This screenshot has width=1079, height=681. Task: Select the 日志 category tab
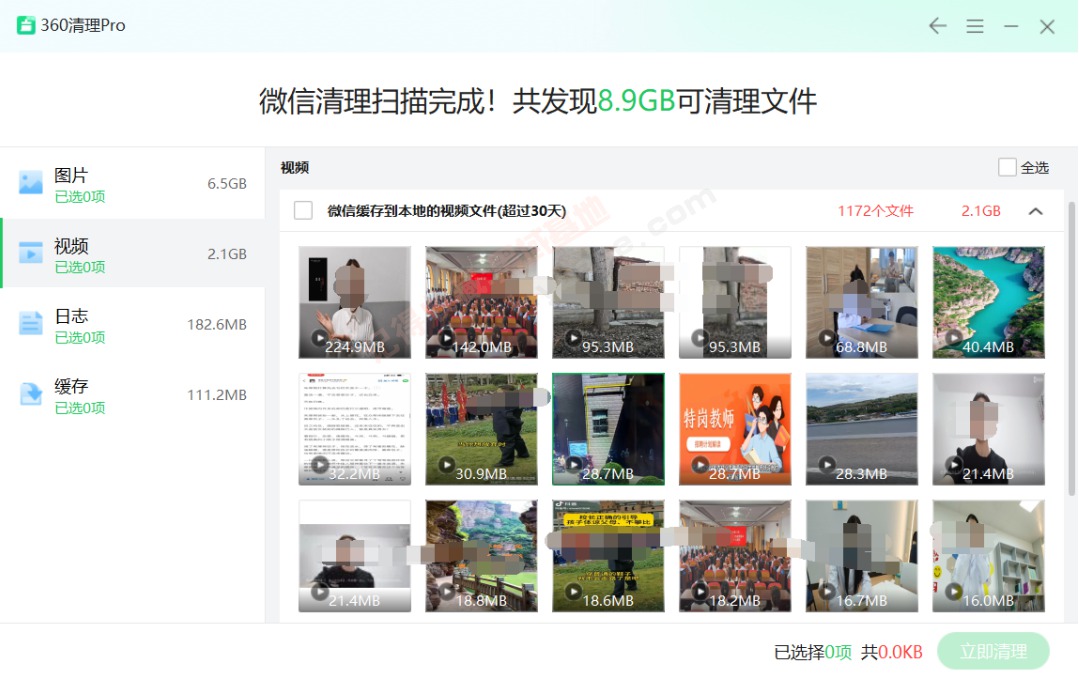click(133, 324)
